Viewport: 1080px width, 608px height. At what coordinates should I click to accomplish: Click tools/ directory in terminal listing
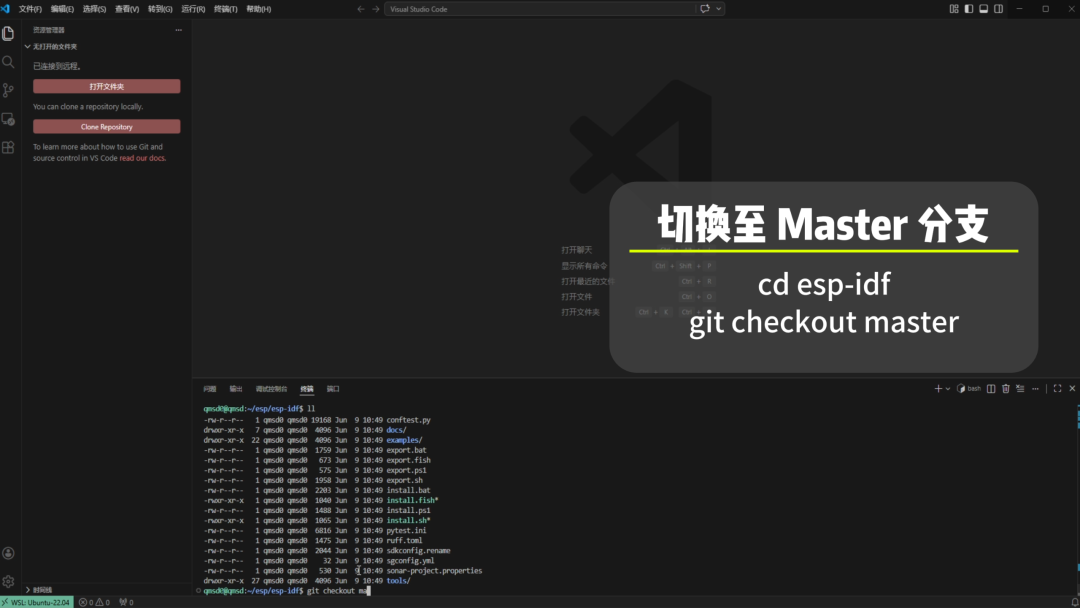(398, 580)
